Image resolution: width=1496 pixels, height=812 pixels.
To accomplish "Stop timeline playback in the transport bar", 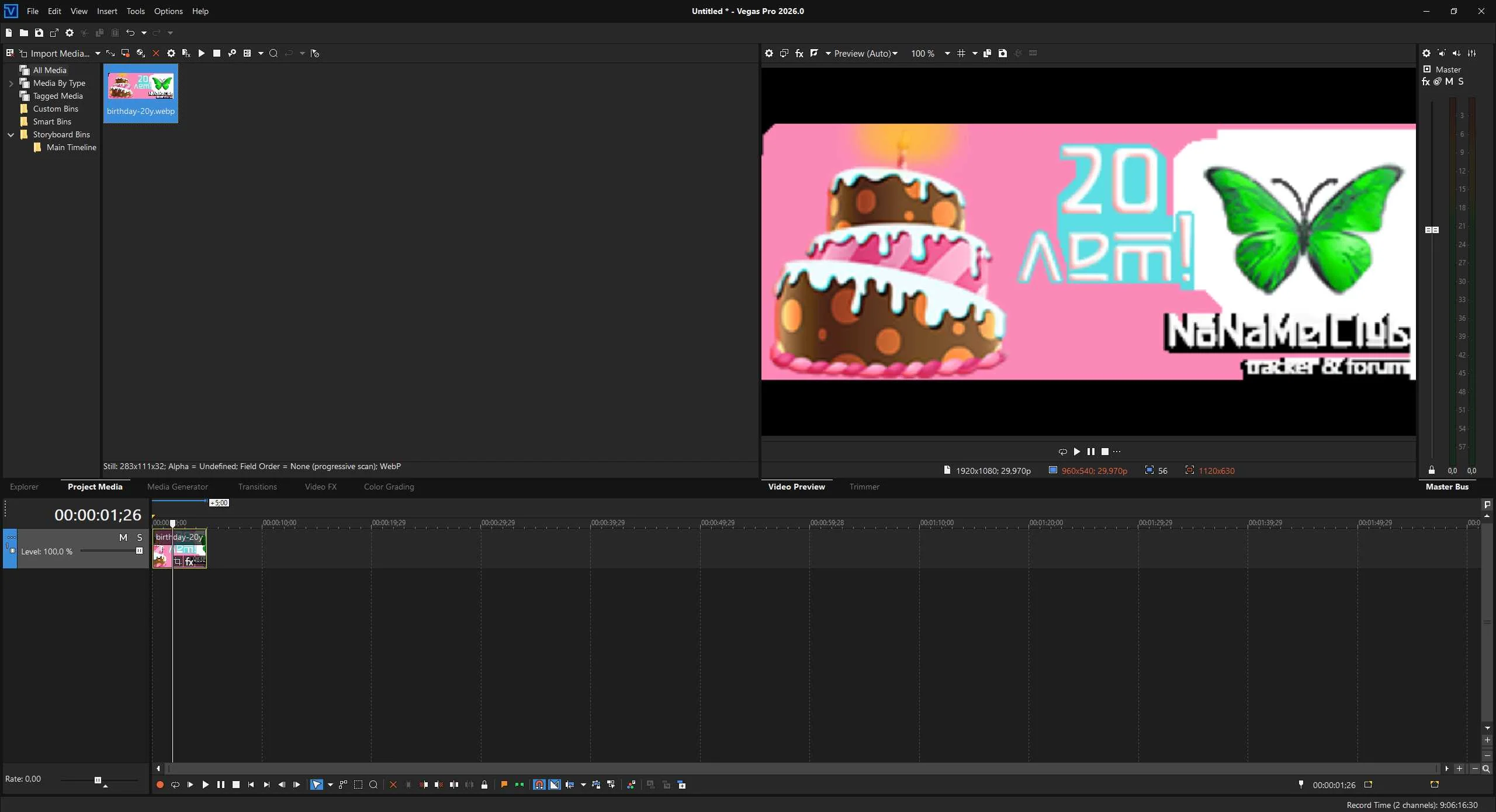I will (x=236, y=785).
